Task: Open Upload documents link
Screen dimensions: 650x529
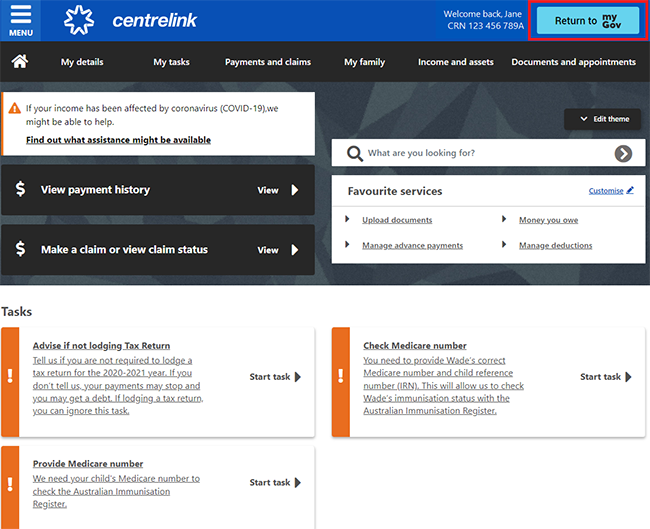Action: point(397,220)
